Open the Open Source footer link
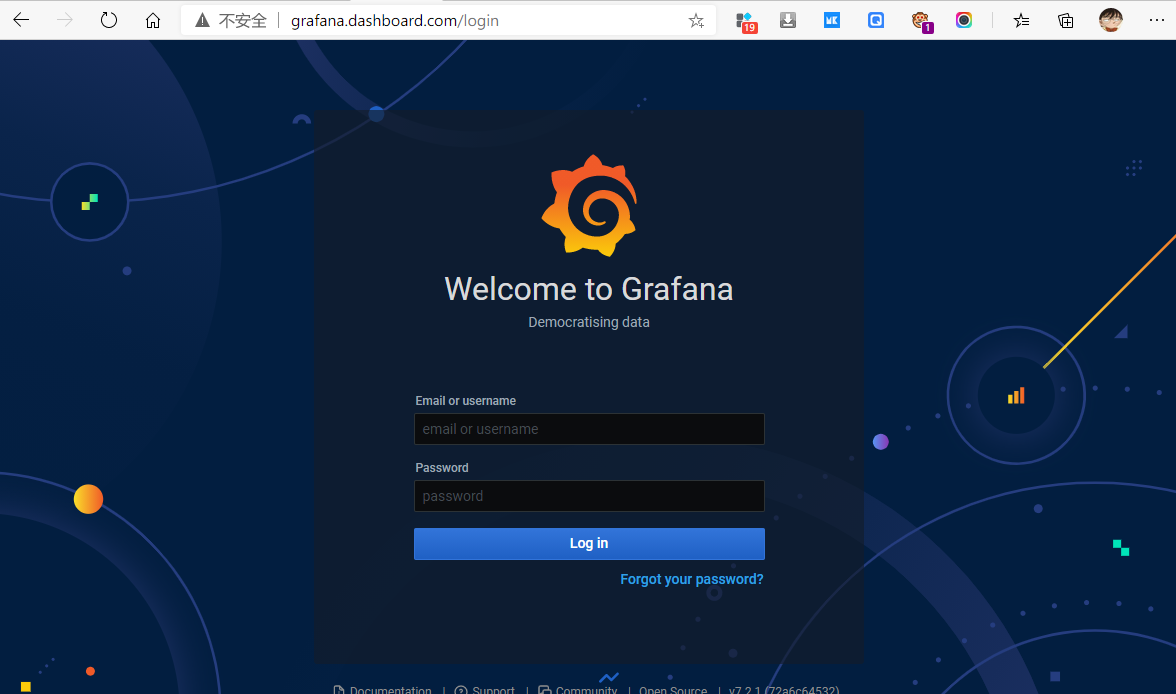Image resolution: width=1176 pixels, height=694 pixels. 673,689
